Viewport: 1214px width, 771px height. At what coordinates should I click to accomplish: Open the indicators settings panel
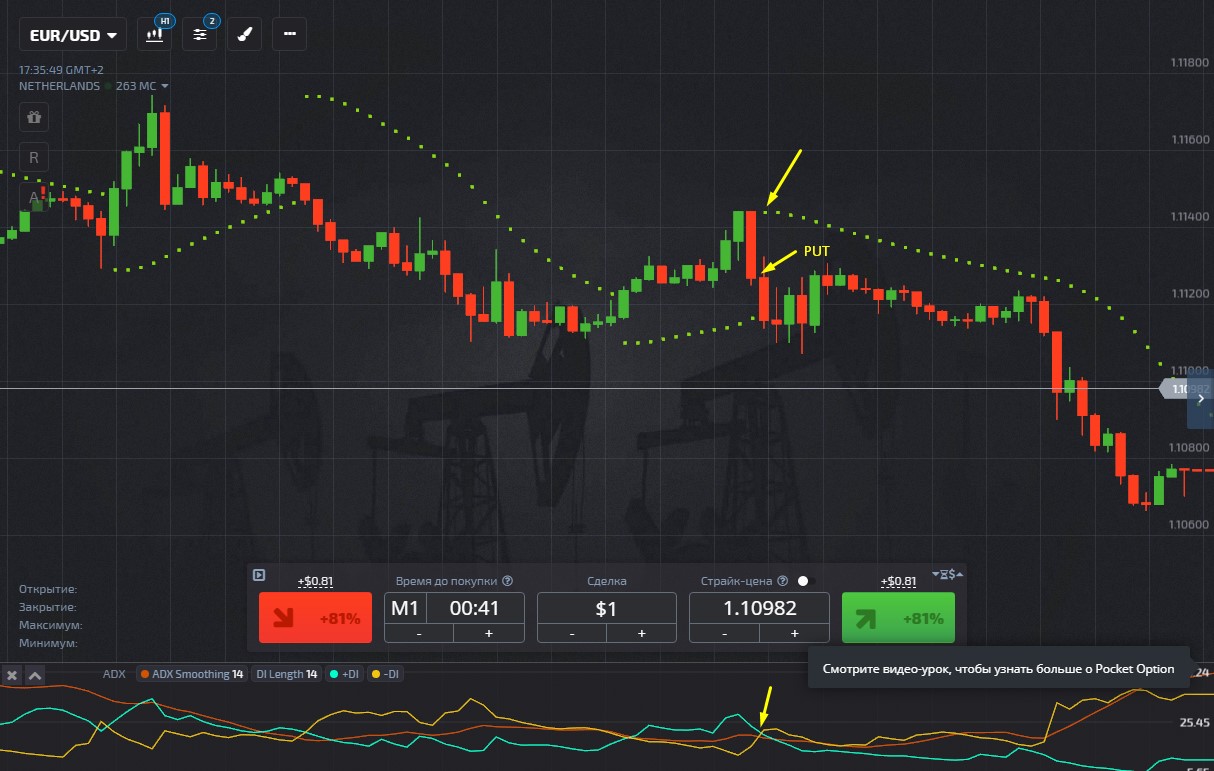tap(200, 34)
